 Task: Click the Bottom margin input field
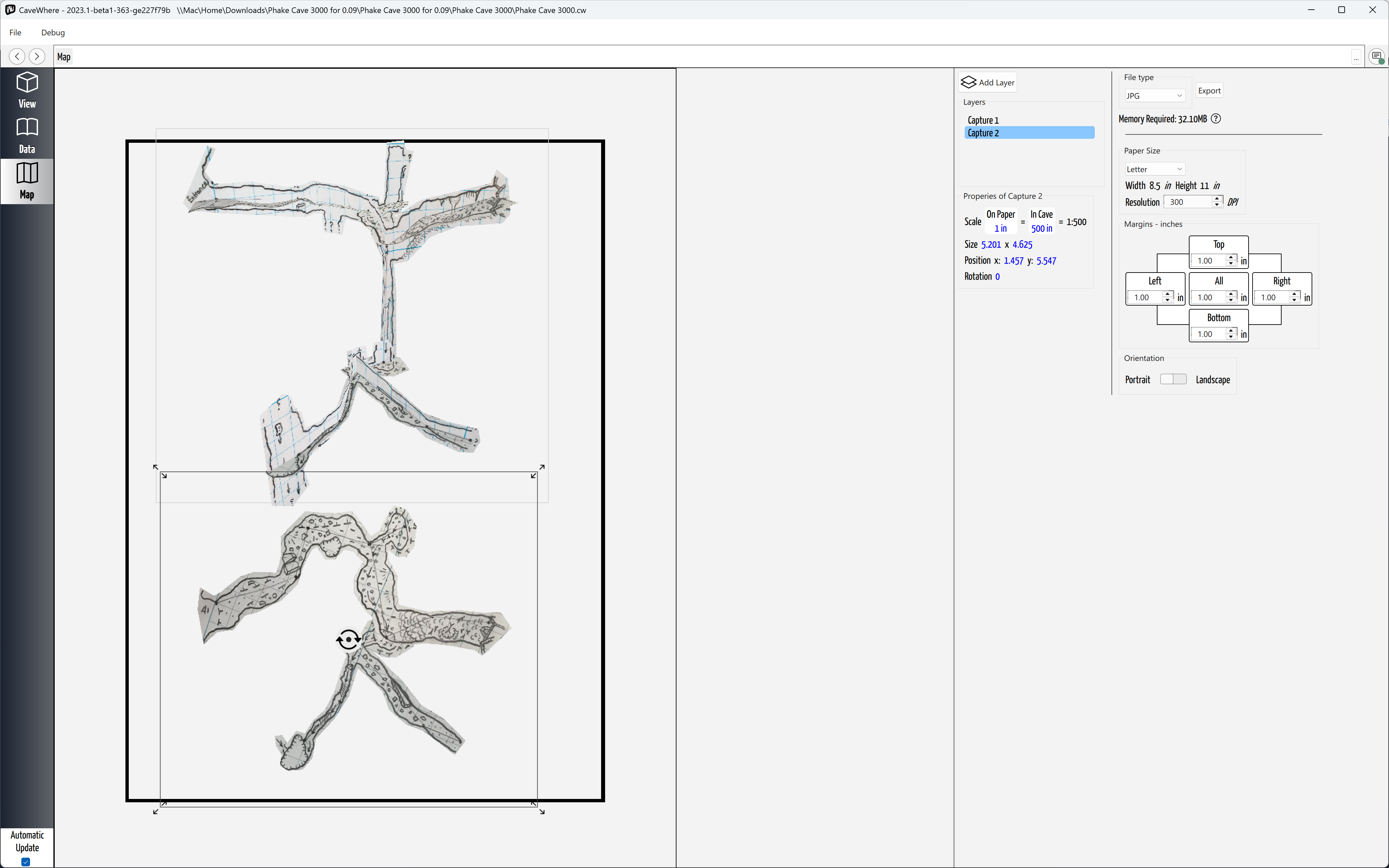(x=1209, y=334)
